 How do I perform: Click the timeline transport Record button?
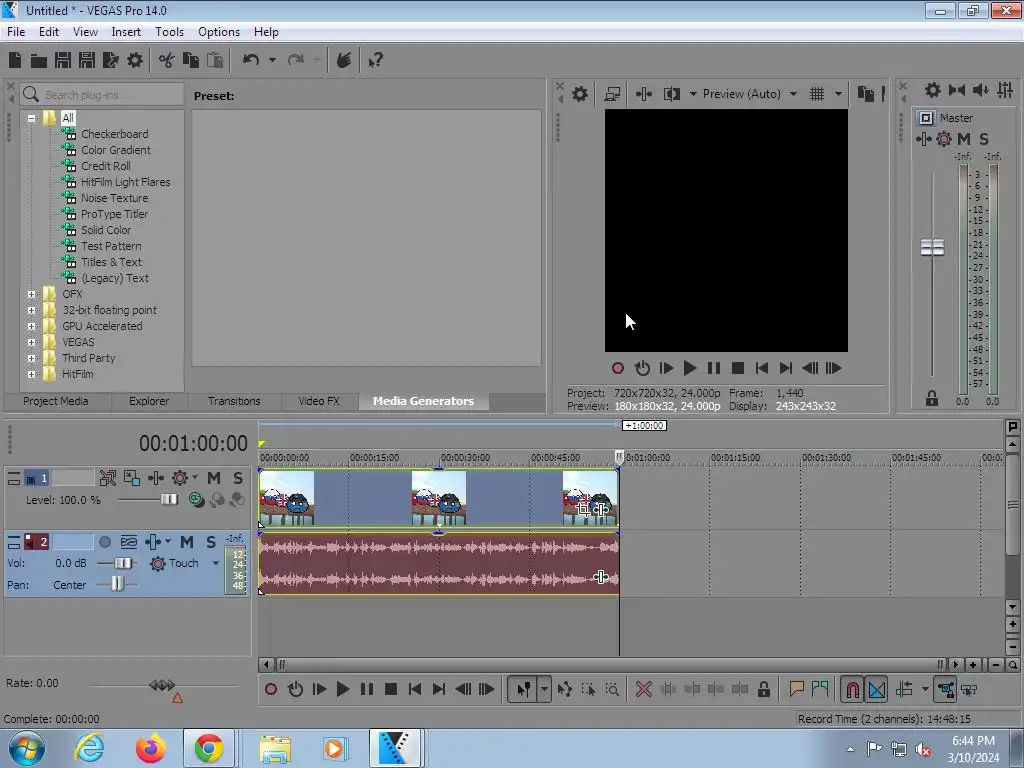coord(271,689)
